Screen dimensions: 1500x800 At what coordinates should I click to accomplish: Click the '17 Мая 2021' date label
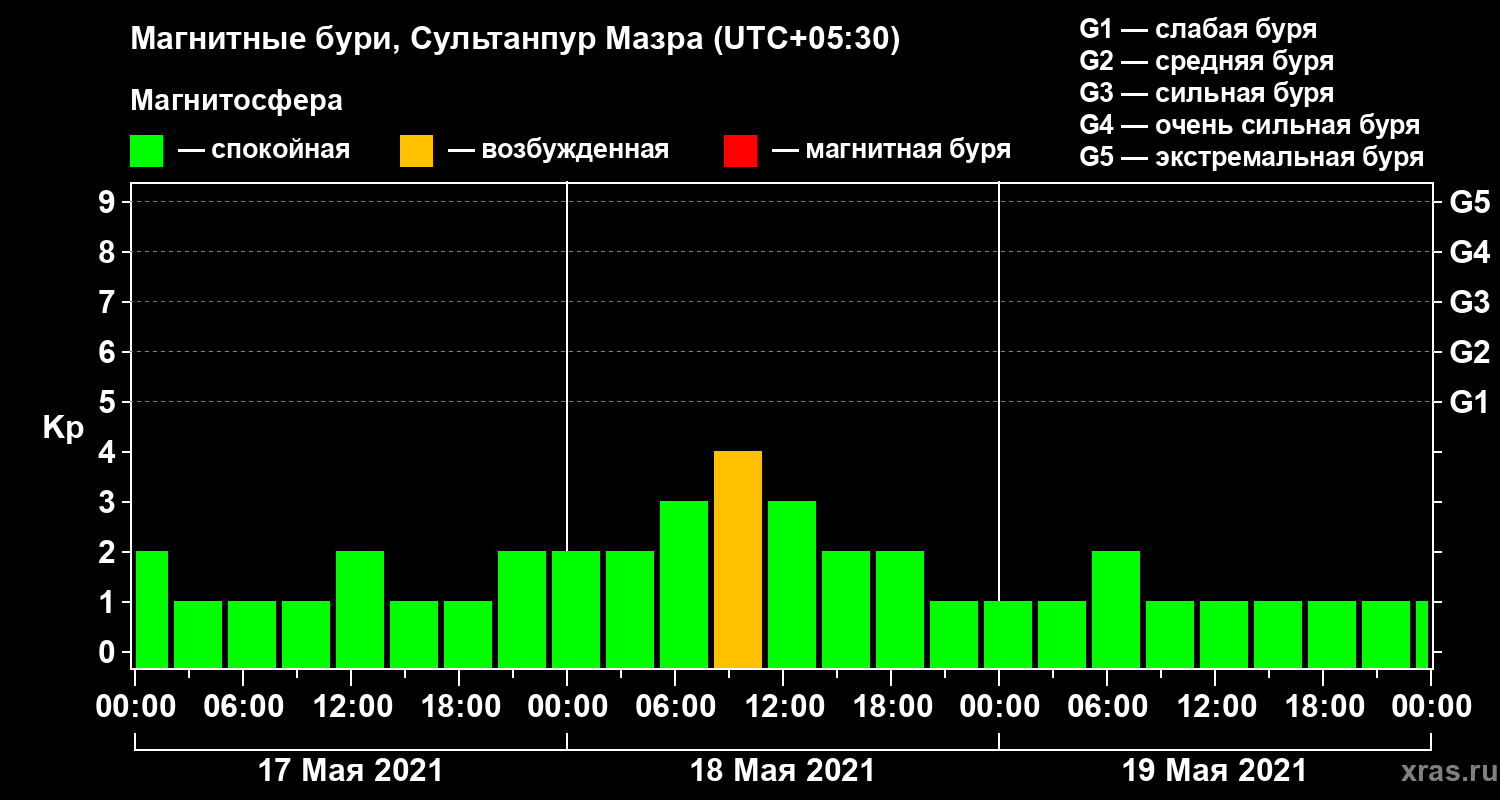point(350,771)
